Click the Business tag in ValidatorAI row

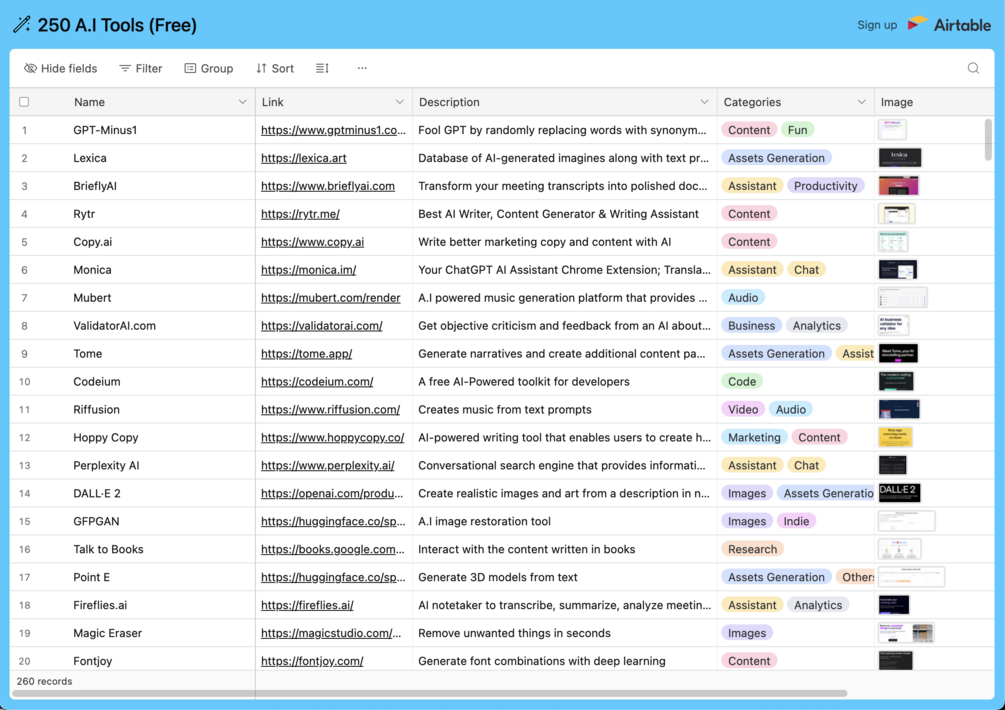751,326
